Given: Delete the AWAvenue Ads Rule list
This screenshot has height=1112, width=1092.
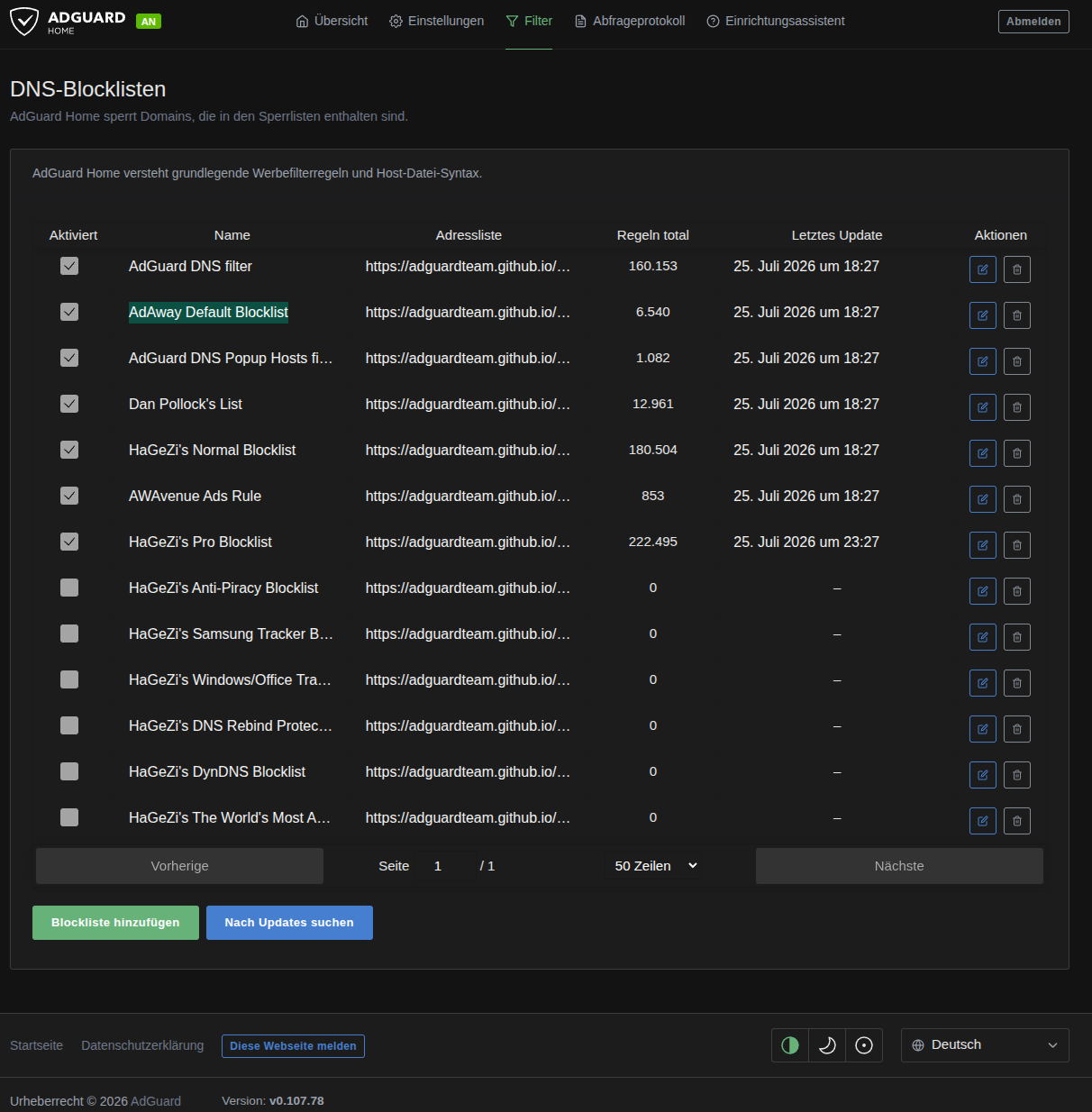Looking at the screenshot, I should click(1017, 499).
